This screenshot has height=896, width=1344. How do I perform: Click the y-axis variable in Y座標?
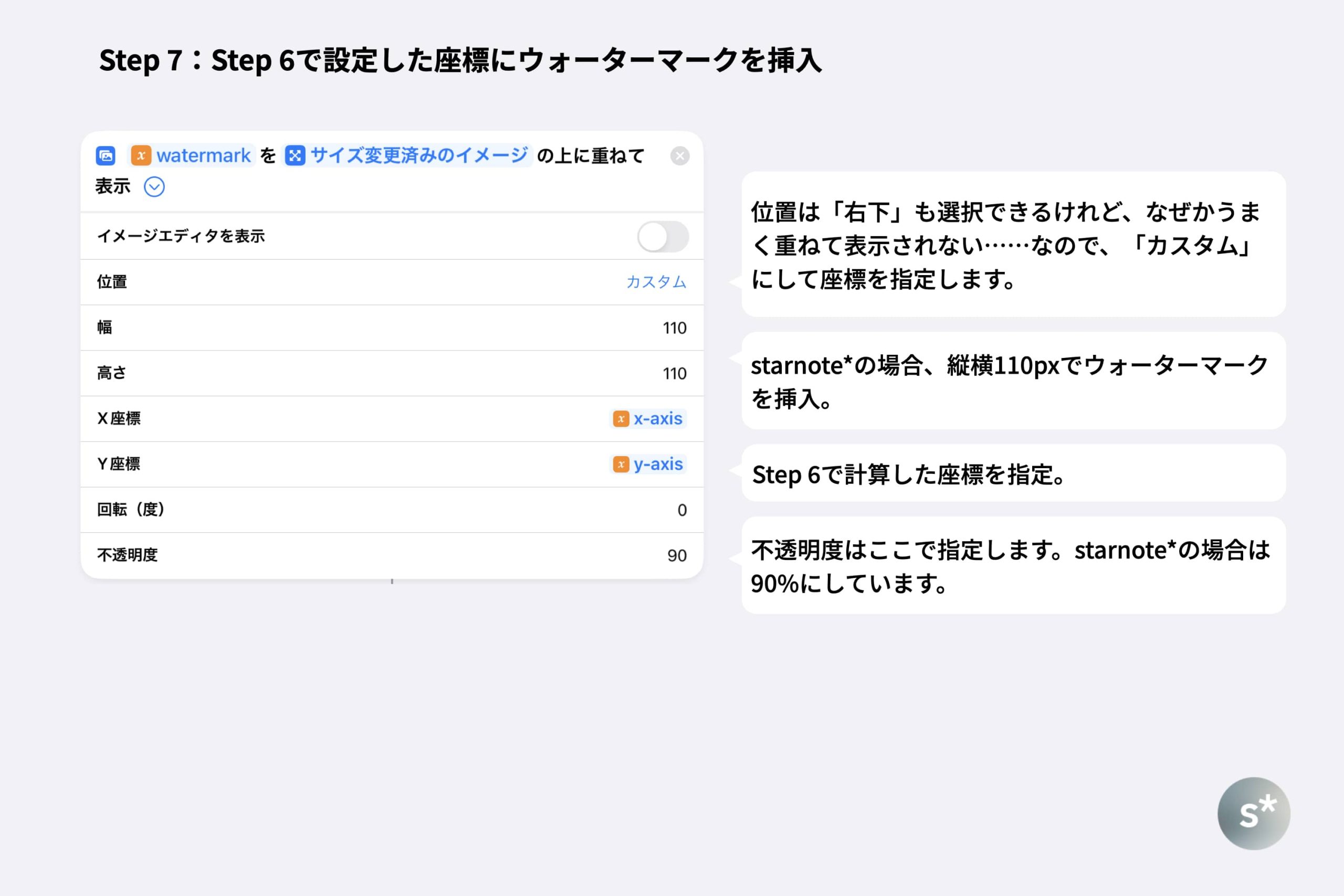pos(658,465)
